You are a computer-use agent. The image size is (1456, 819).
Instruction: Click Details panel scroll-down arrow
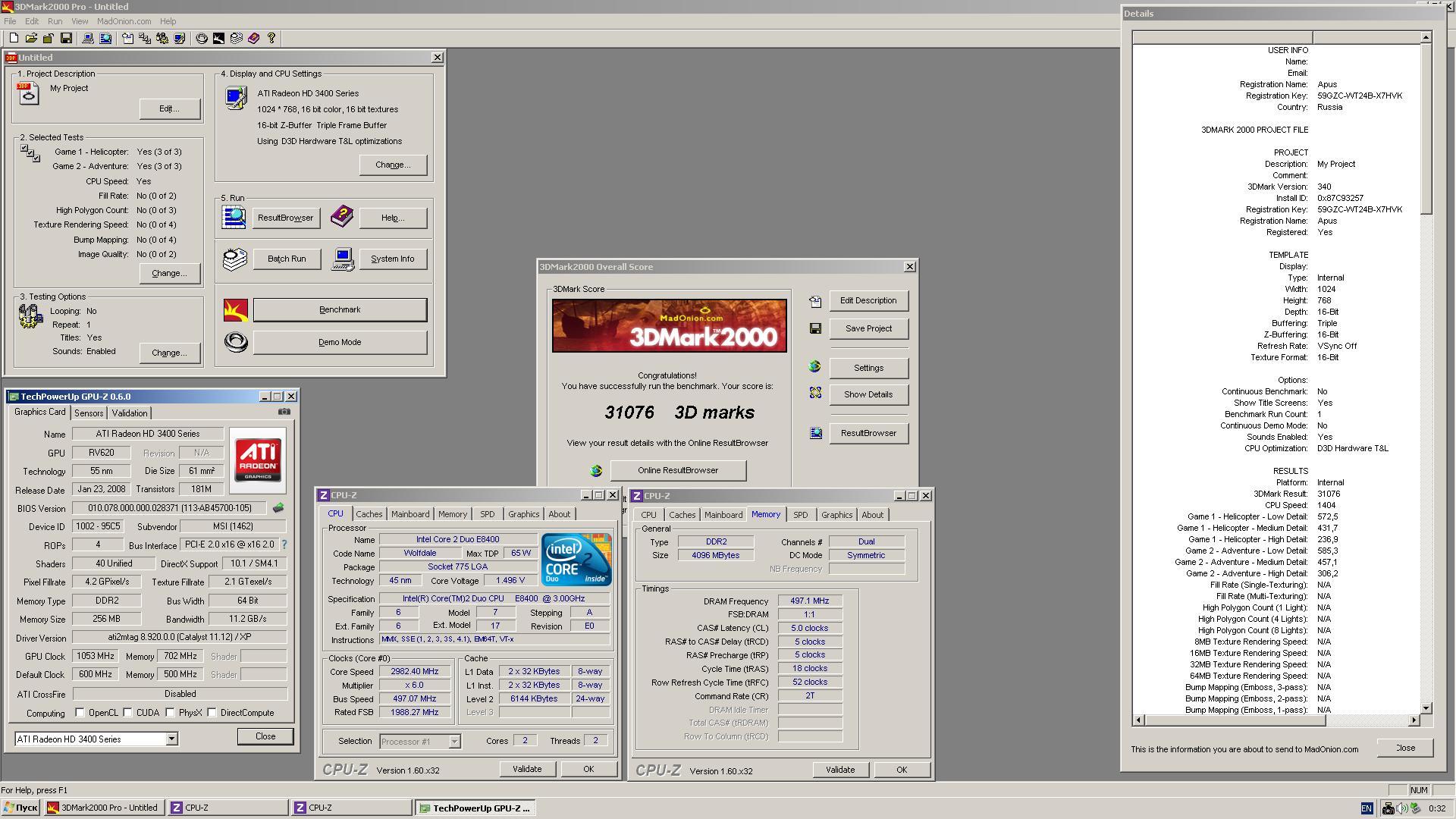pos(1426,708)
